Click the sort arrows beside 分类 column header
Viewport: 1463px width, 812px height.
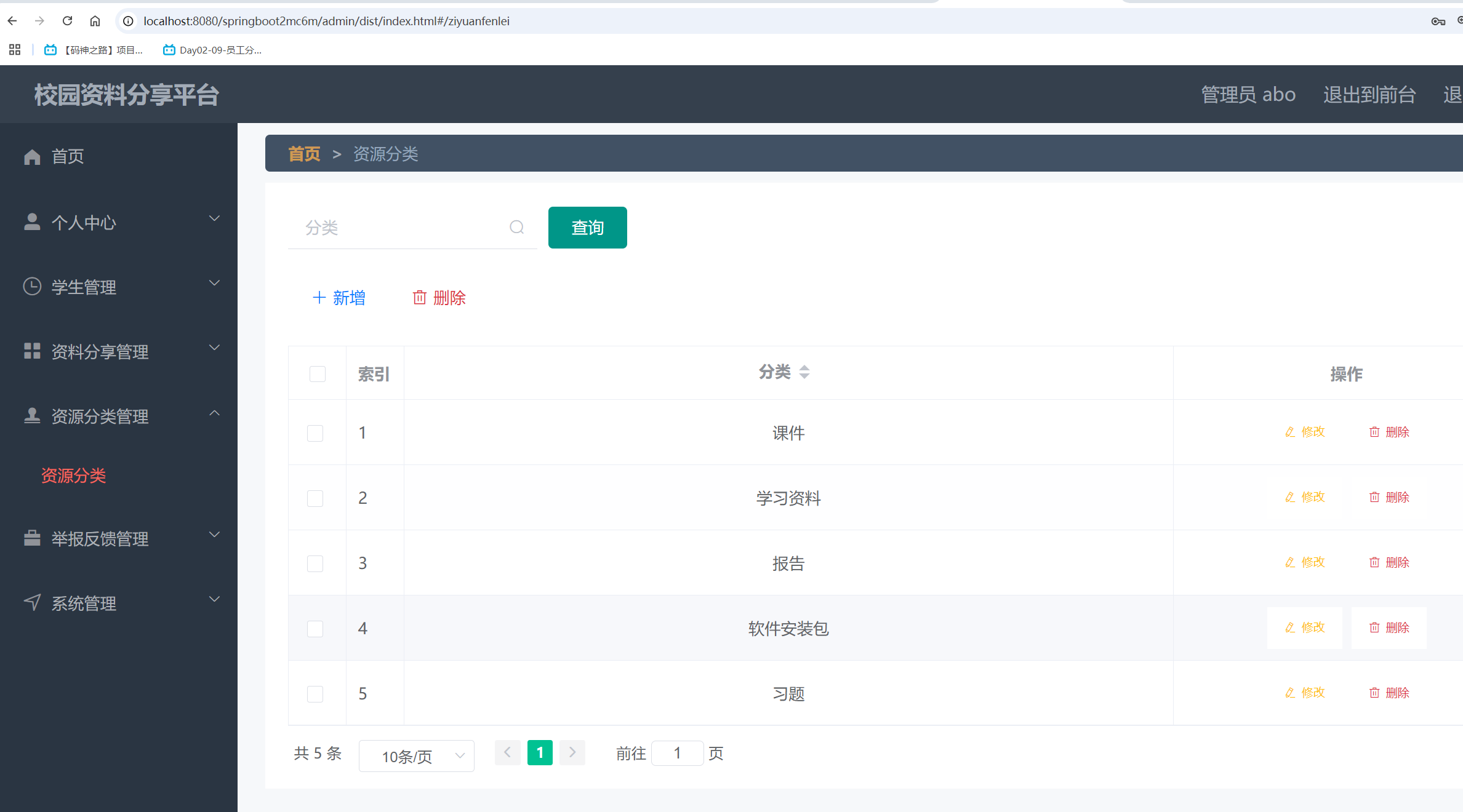click(x=804, y=372)
